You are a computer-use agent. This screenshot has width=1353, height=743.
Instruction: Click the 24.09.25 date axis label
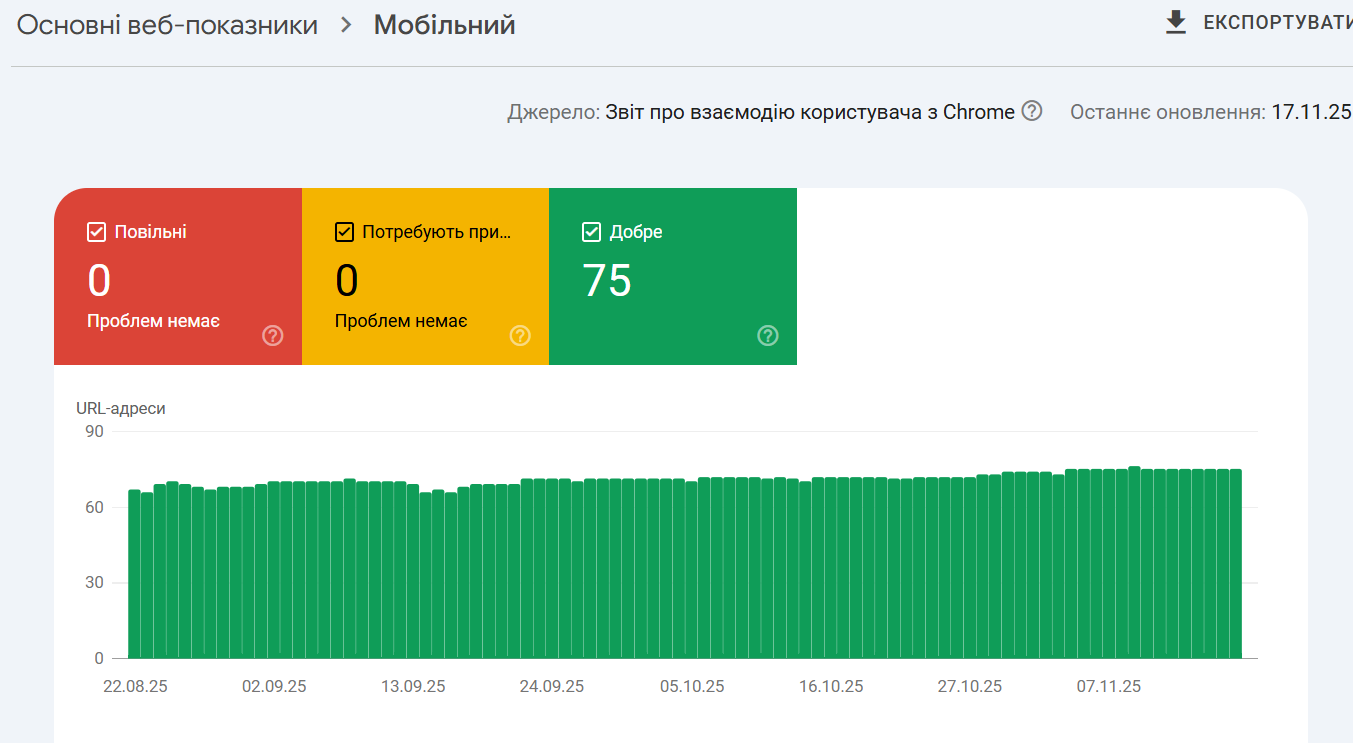point(552,687)
